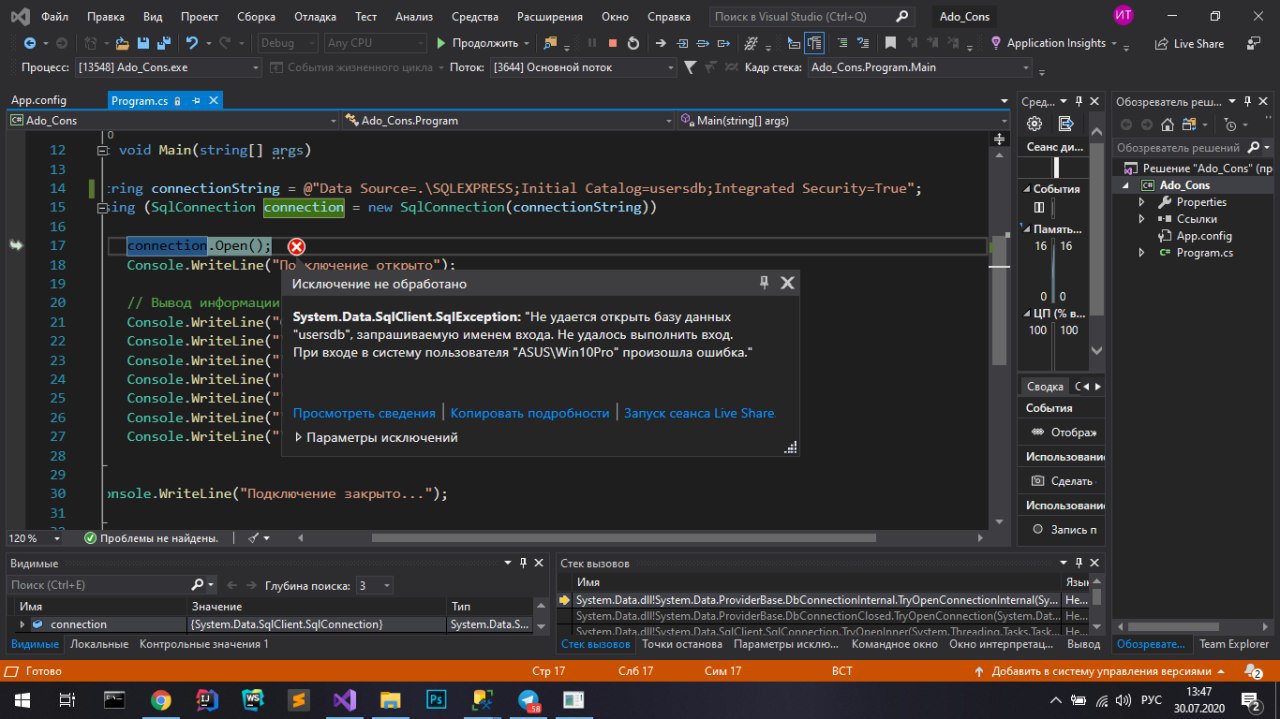Navigate backward with the toolbar back arrow

(29, 43)
